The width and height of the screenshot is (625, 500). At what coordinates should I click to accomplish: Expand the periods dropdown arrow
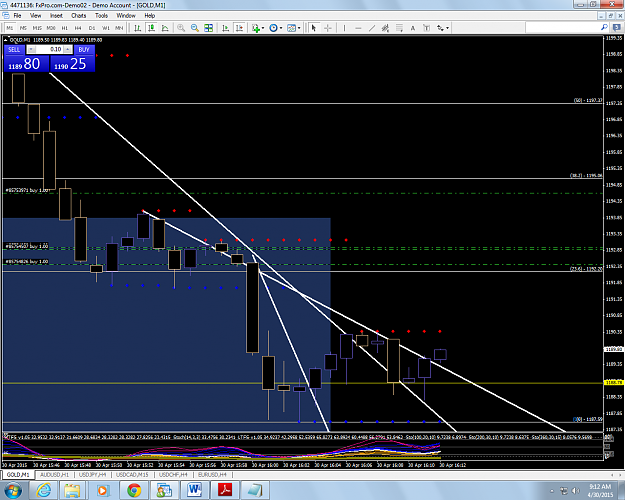(281, 28)
